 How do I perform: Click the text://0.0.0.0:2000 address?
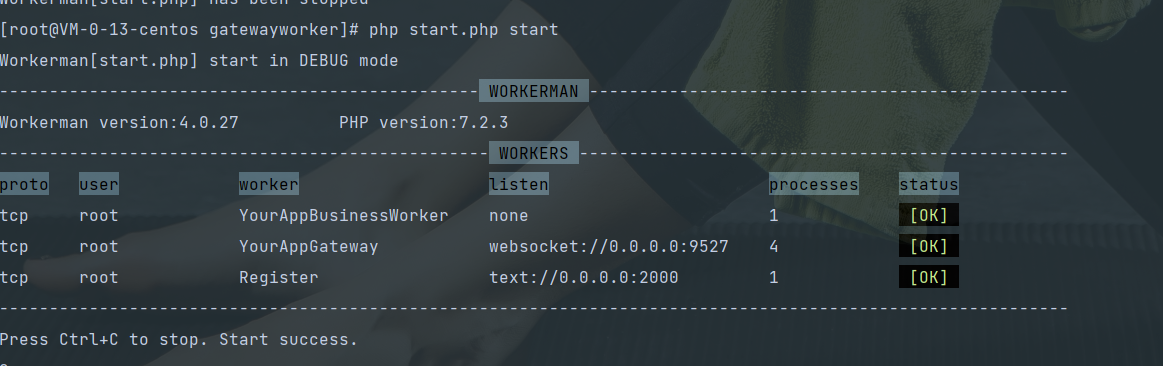point(584,278)
